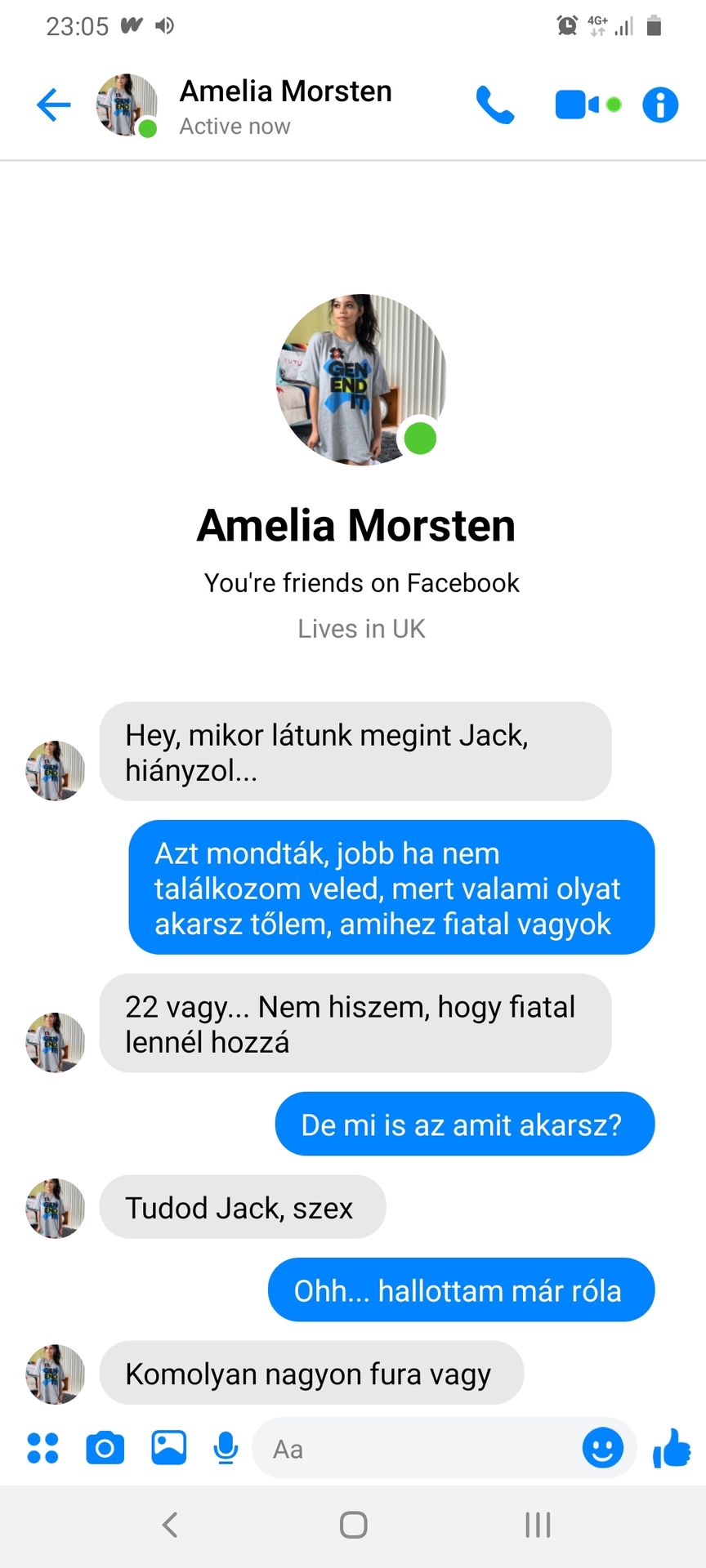Tap the microphone to record voice message

point(226,1448)
